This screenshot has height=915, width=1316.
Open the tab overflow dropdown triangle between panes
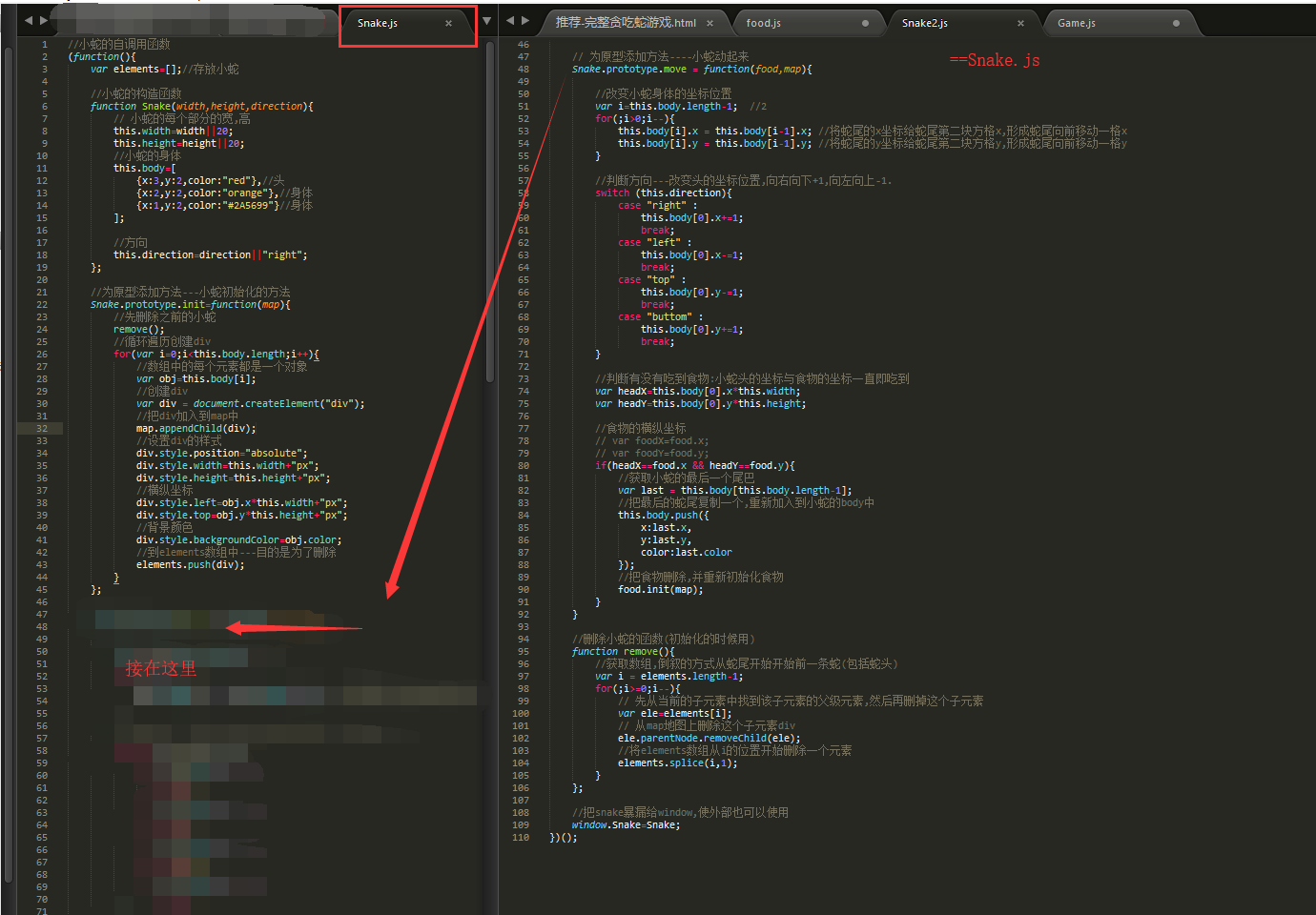pos(486,19)
